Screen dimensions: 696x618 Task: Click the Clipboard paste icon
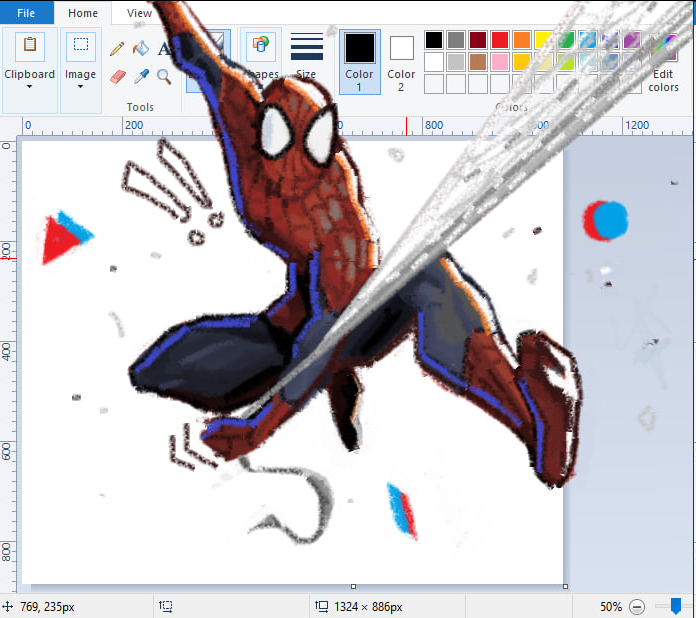pyautogui.click(x=30, y=45)
